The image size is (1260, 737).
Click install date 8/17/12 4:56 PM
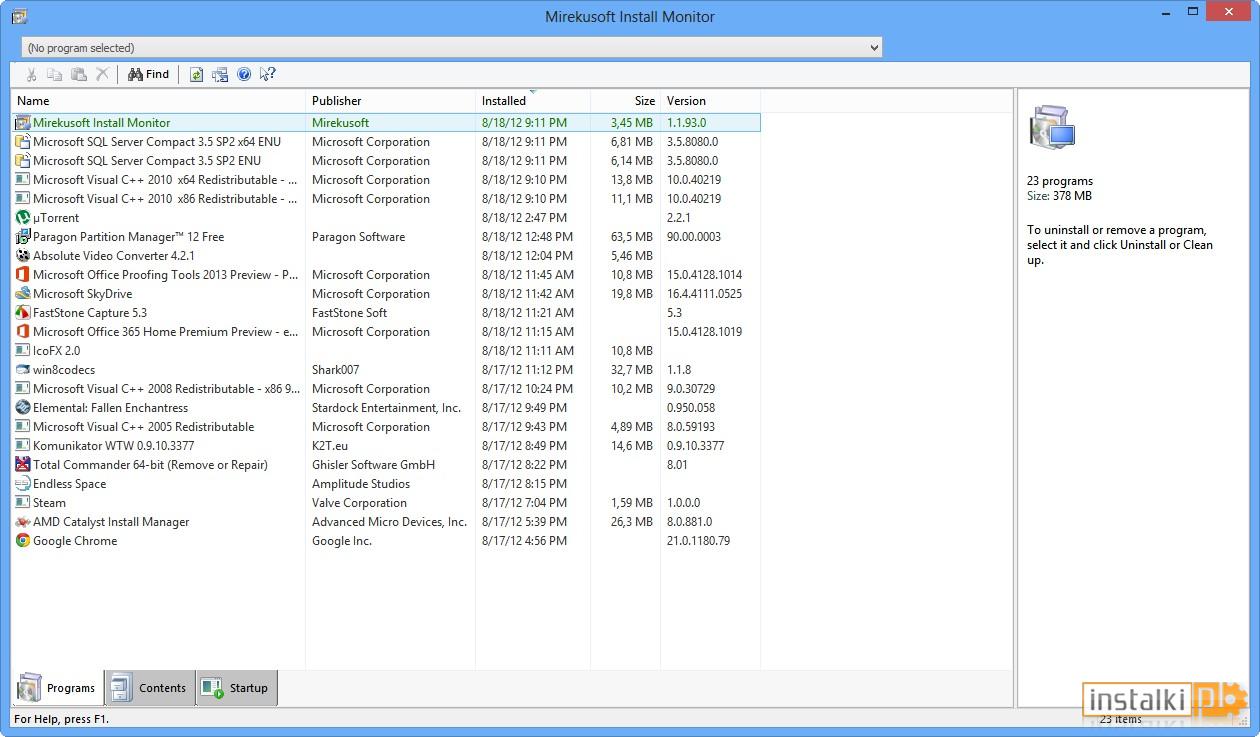pyautogui.click(x=524, y=541)
